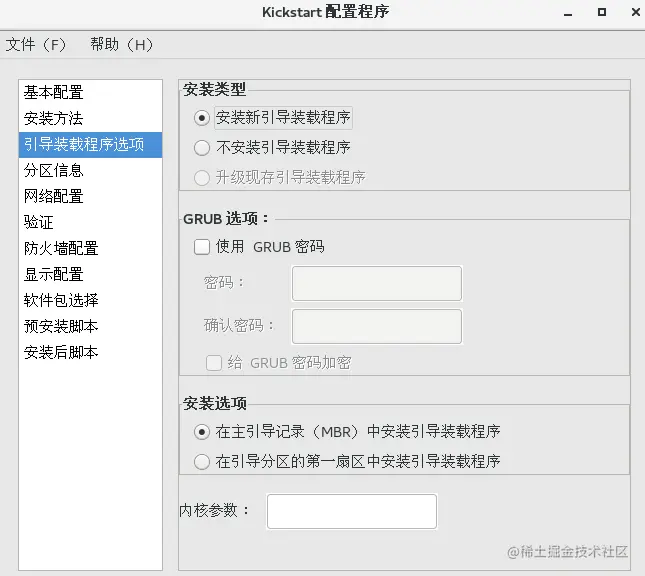Select 在主引导记录 (MBR) 中安装 radio
The width and height of the screenshot is (645, 576).
point(202,432)
